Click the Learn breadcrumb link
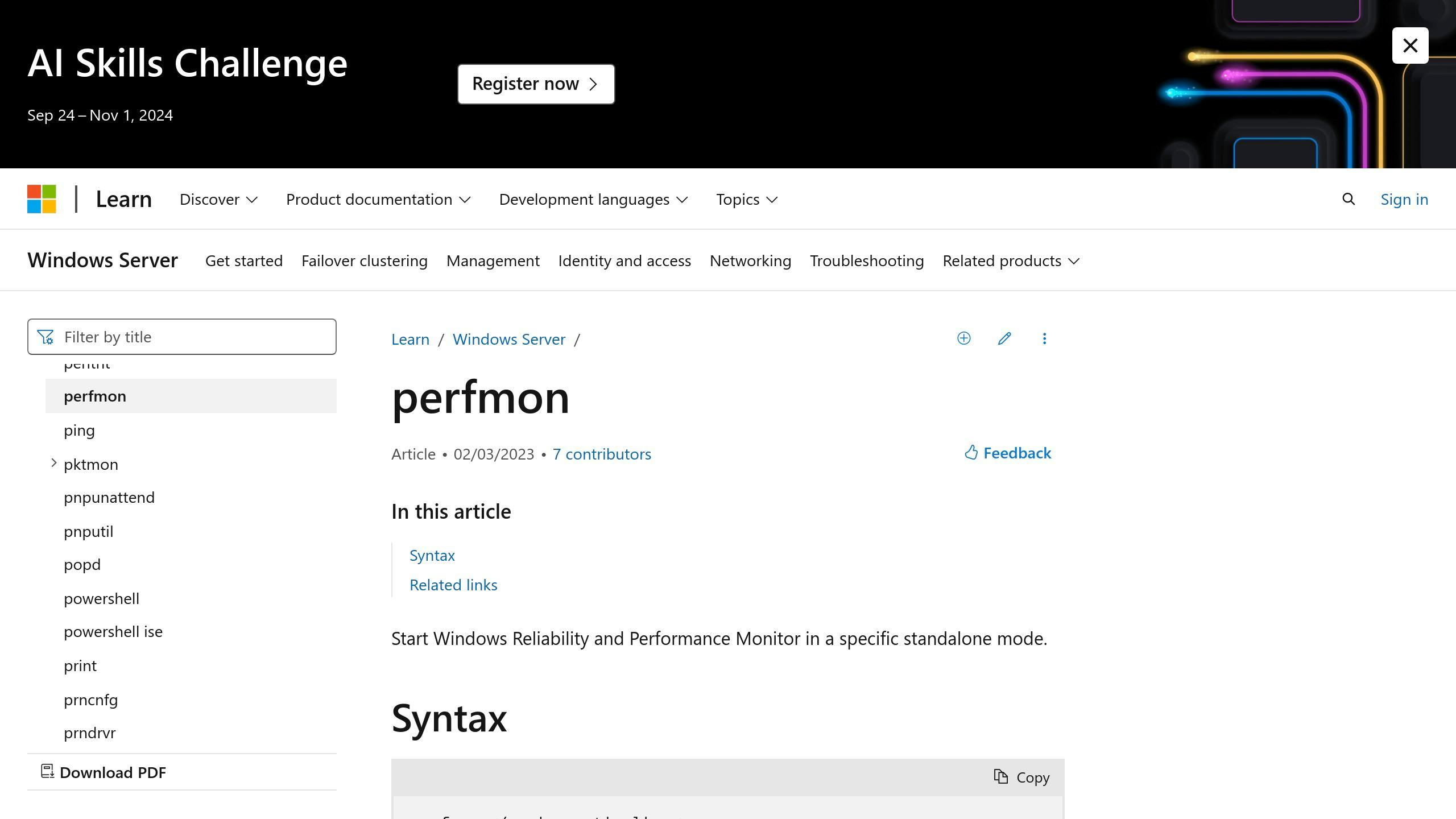The image size is (1456, 819). point(410,339)
